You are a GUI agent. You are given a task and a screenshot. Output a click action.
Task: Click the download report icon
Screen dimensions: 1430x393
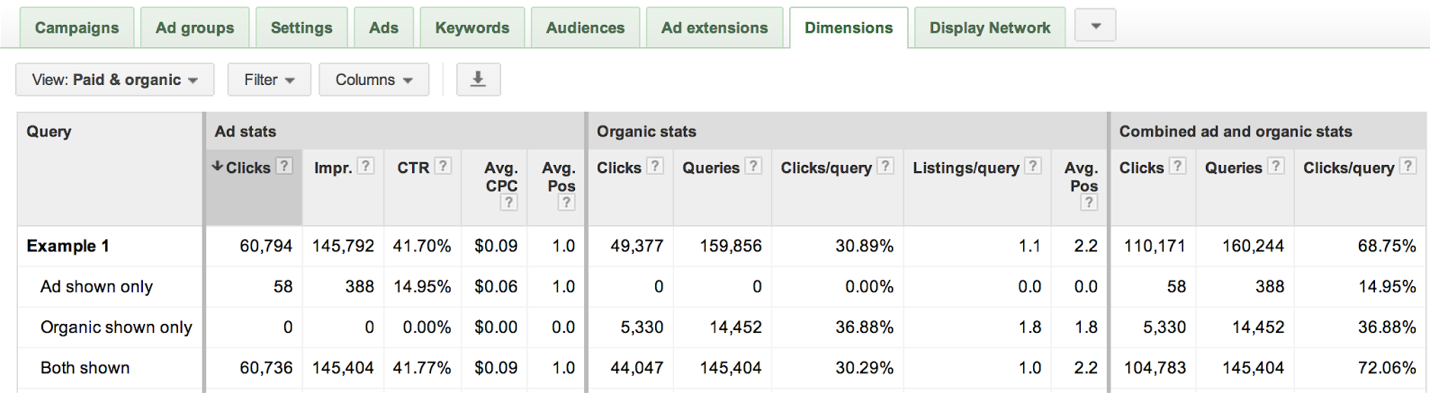pyautogui.click(x=478, y=79)
